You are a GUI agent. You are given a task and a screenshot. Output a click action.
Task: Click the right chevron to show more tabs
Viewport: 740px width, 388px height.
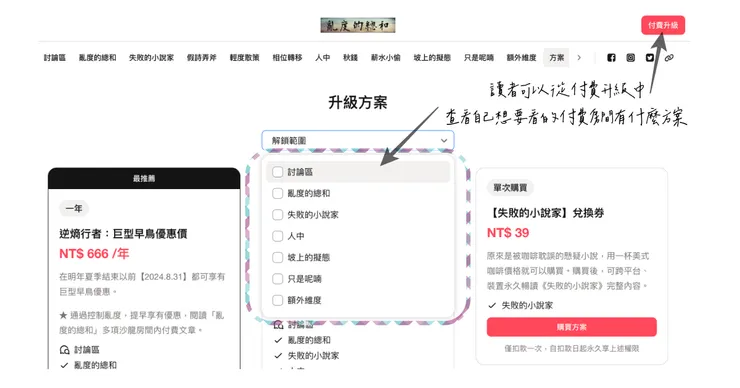pyautogui.click(x=579, y=58)
